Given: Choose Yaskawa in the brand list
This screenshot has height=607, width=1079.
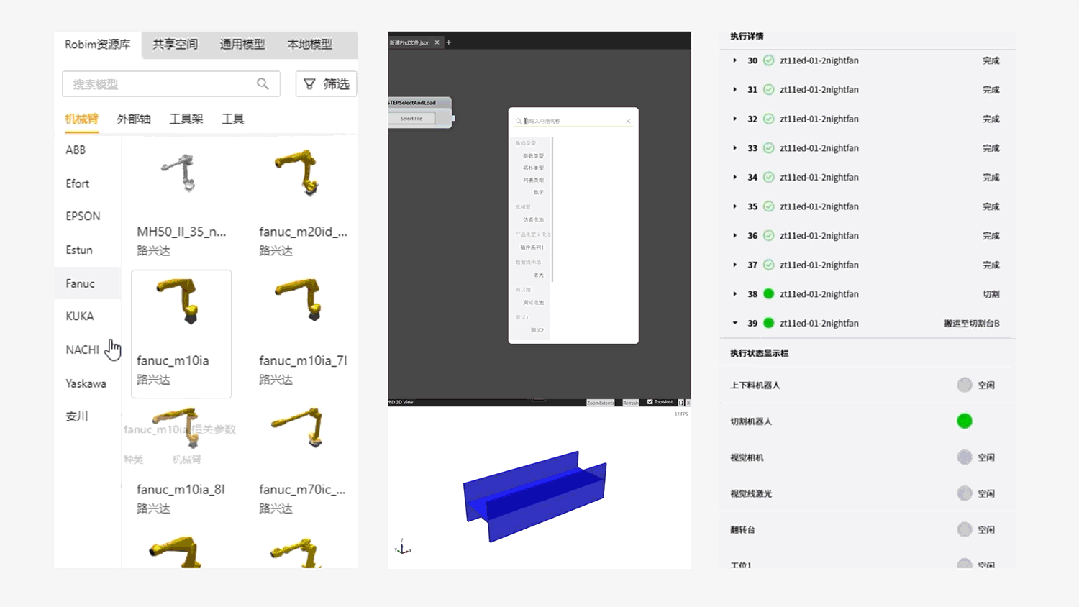Looking at the screenshot, I should [85, 383].
